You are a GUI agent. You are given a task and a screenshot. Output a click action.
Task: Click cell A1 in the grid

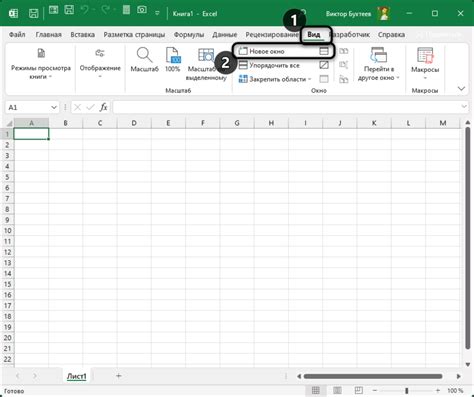[31, 134]
